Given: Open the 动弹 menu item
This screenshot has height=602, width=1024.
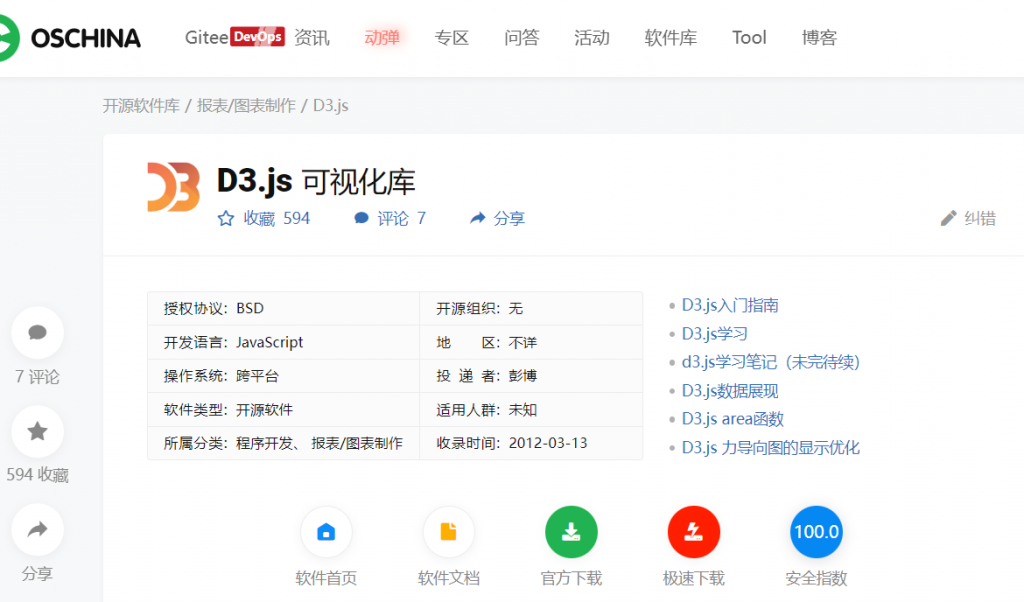Looking at the screenshot, I should [x=382, y=38].
